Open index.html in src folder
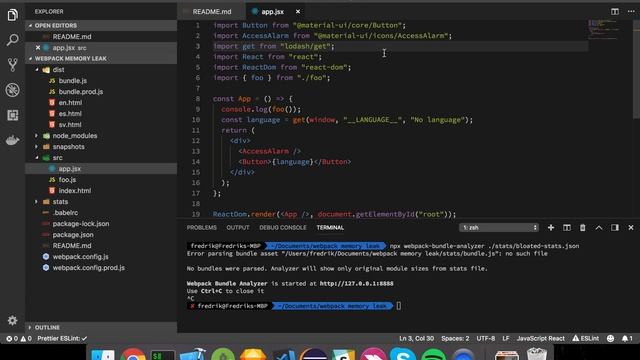Viewport: 640px width, 360px height. (75, 191)
